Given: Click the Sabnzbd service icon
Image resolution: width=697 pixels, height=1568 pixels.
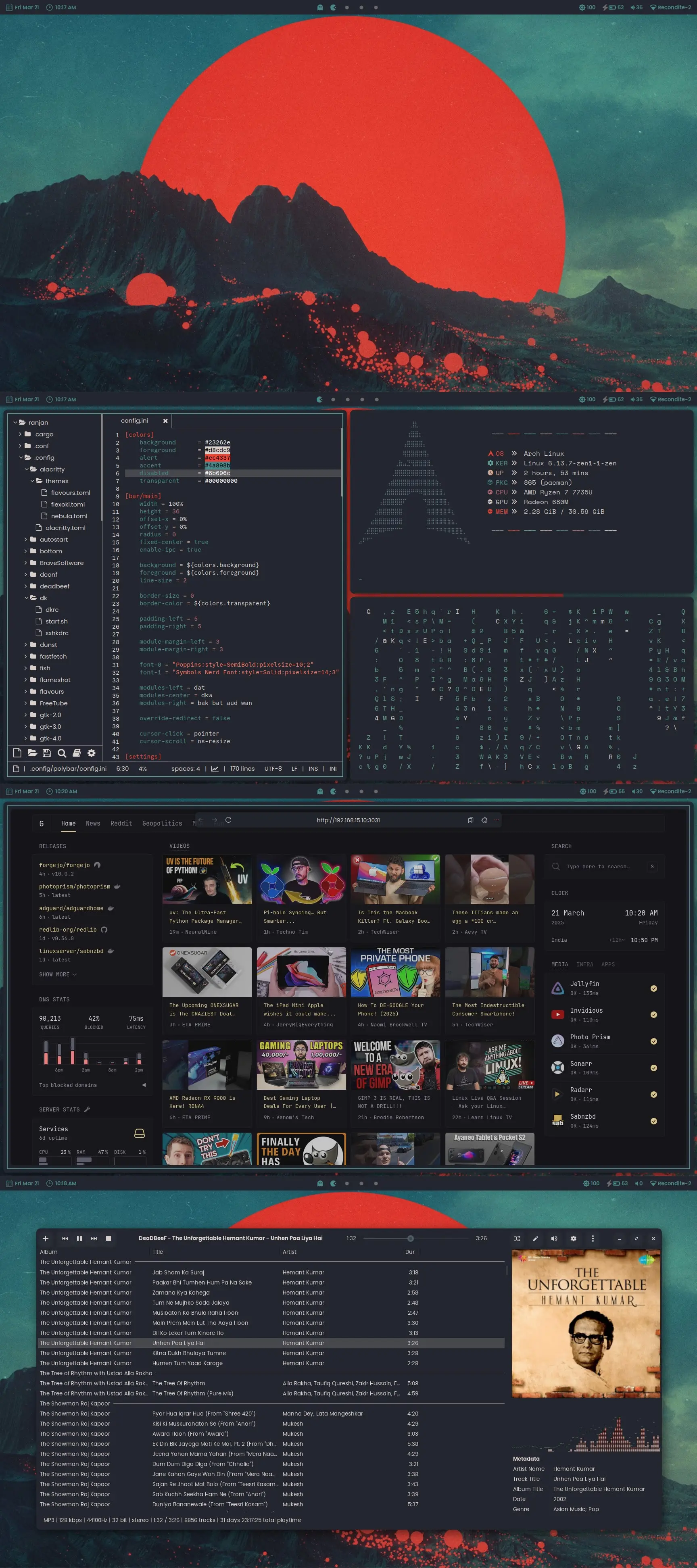Looking at the screenshot, I should 557,1121.
